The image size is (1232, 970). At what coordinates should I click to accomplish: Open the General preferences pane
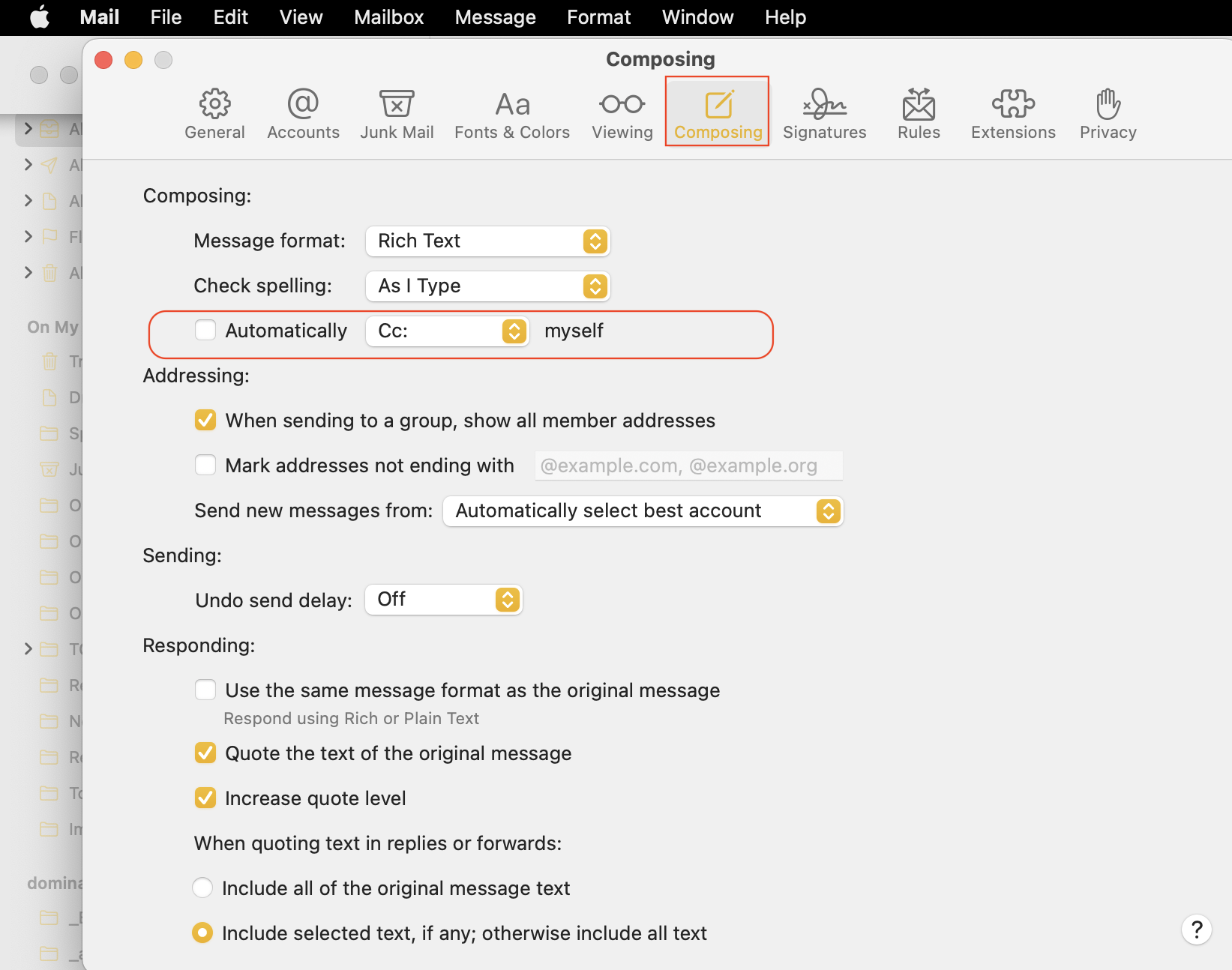[214, 114]
